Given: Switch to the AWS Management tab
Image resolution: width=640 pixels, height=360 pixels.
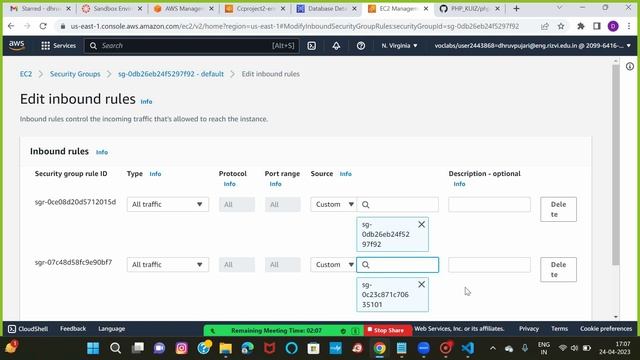Looking at the screenshot, I should click(x=183, y=9).
